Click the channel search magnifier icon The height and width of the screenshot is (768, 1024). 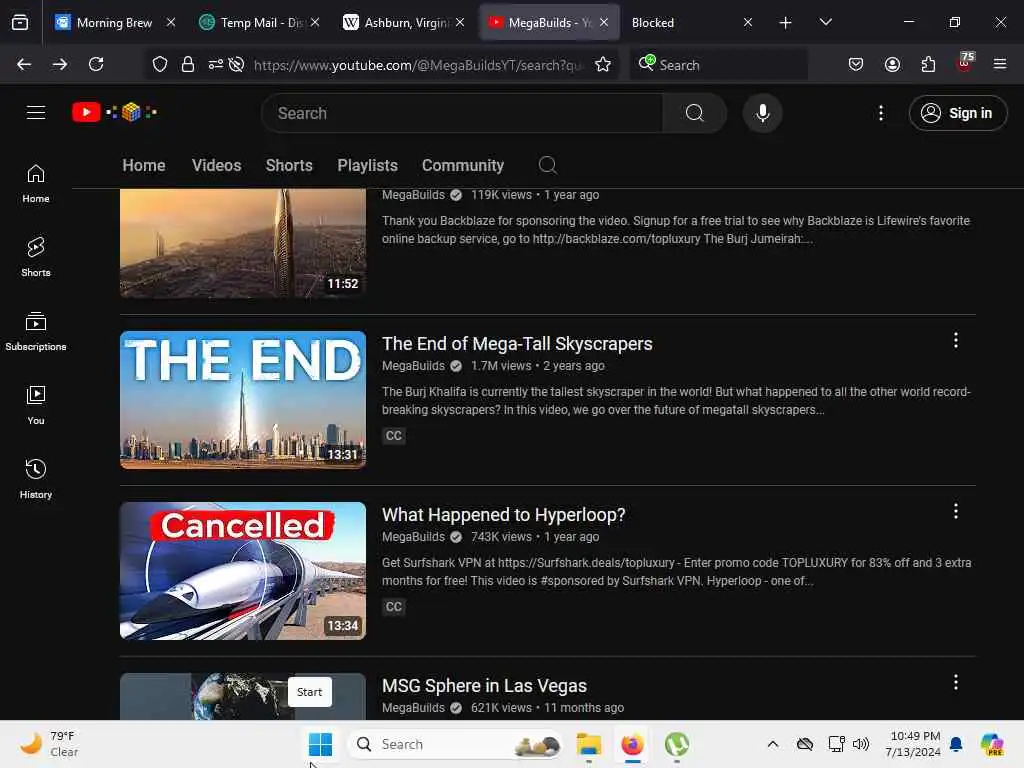[547, 165]
